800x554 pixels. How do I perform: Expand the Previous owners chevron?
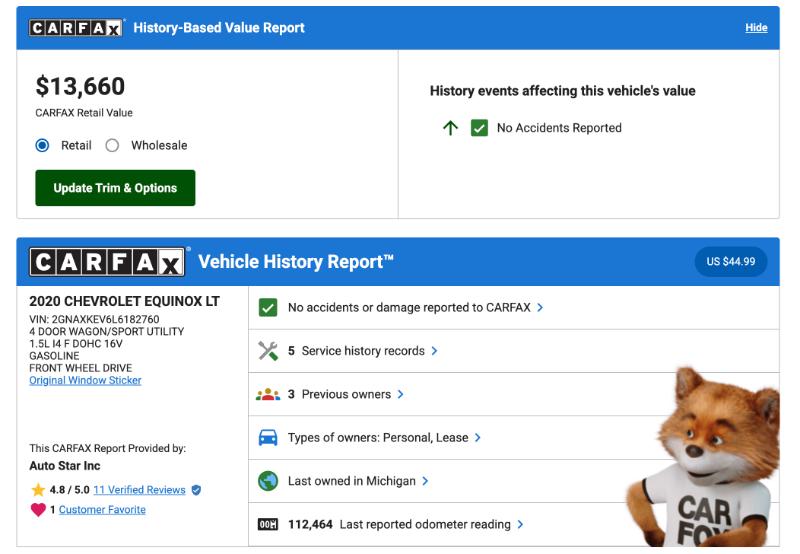pos(400,394)
